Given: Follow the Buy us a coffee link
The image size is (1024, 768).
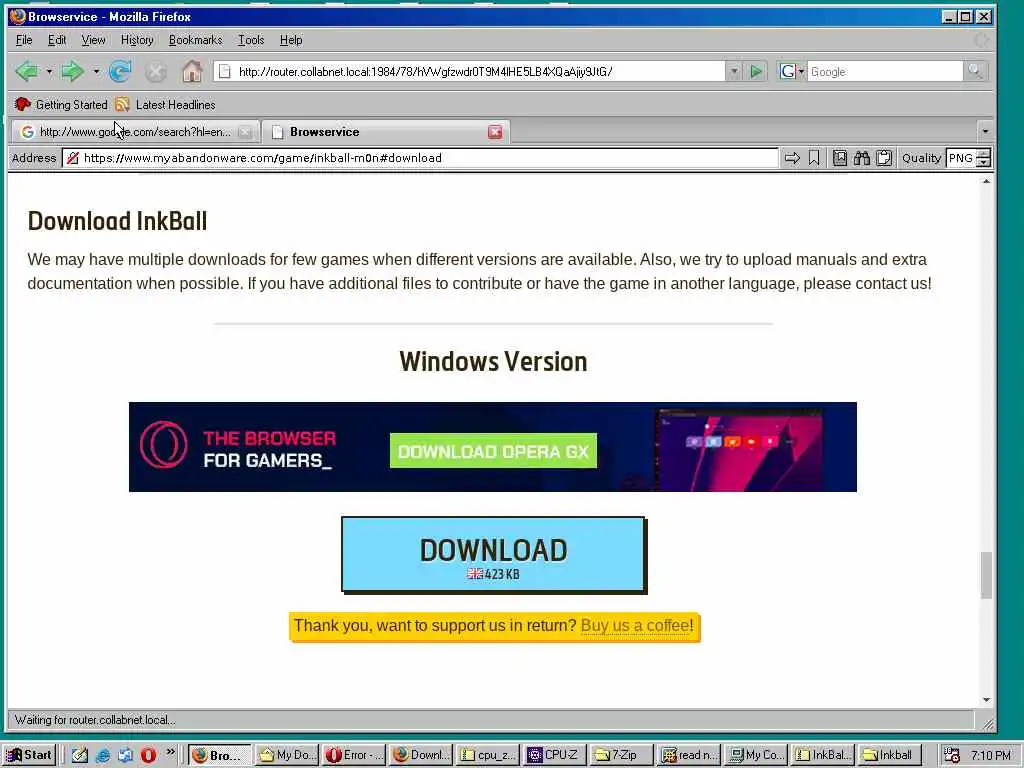Looking at the screenshot, I should click(635, 626).
